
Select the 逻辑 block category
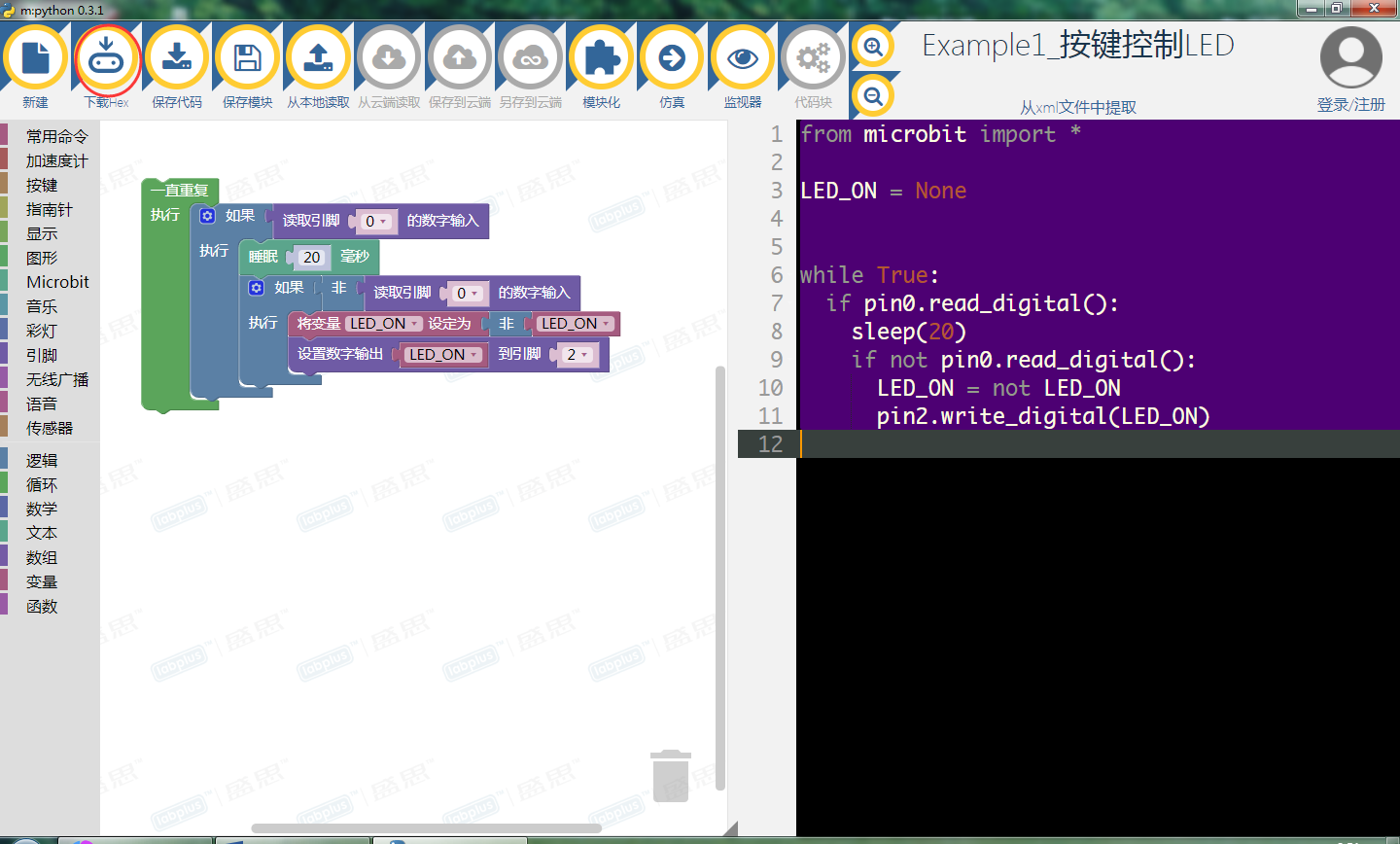41,459
